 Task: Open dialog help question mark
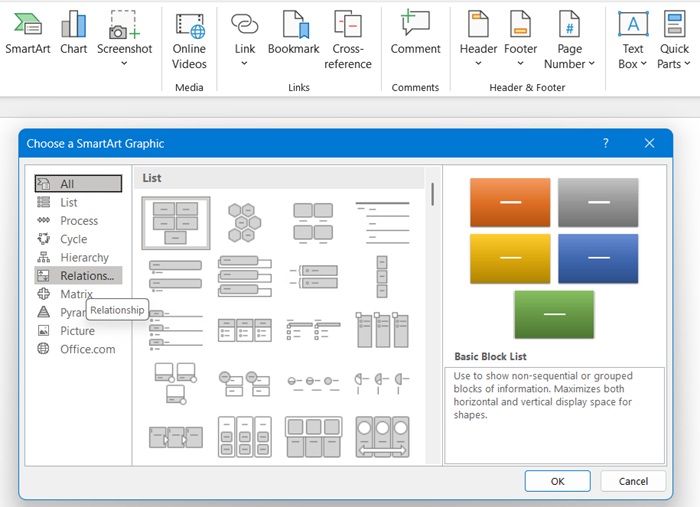click(x=605, y=143)
